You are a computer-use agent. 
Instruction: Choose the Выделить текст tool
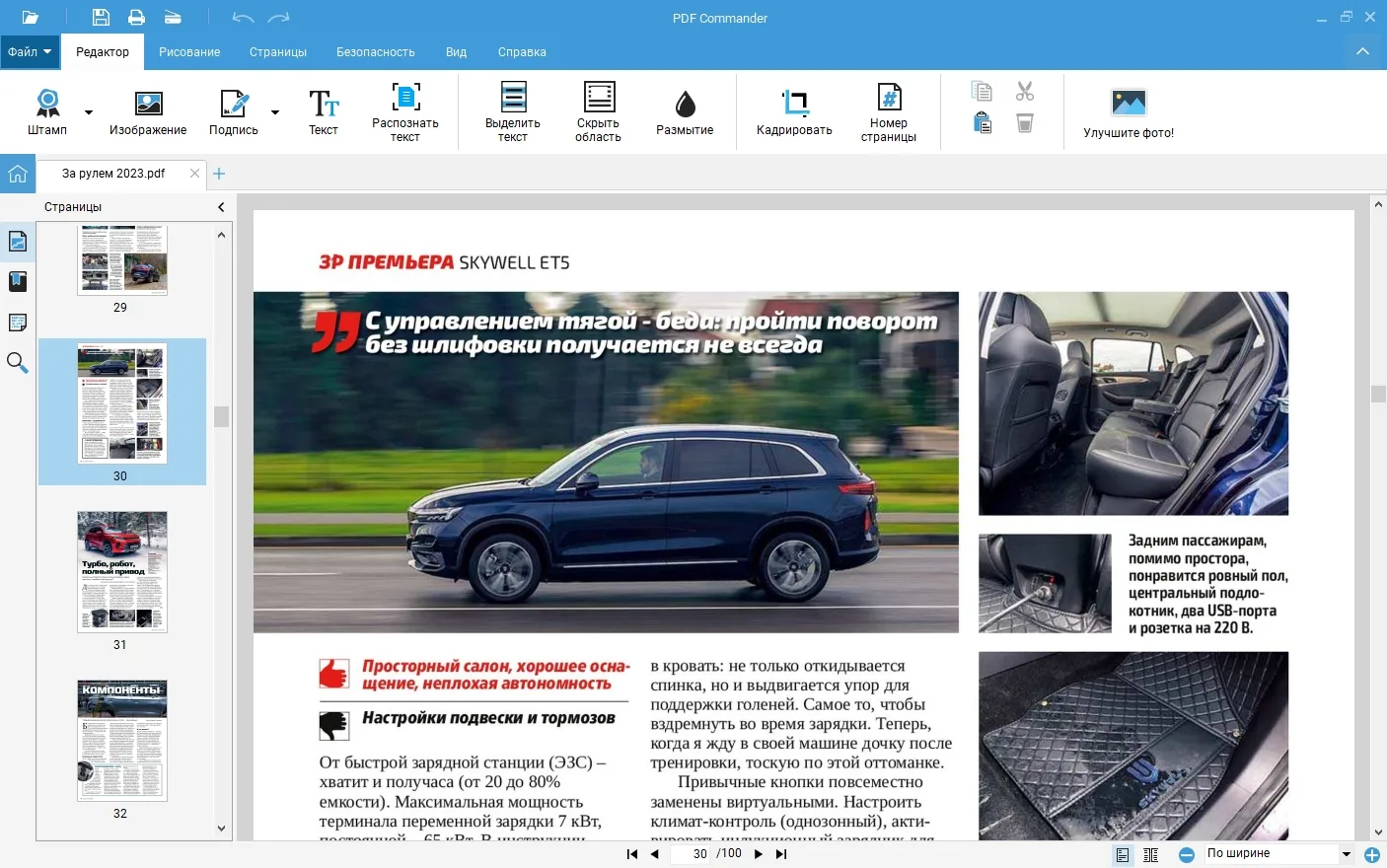[x=513, y=112]
